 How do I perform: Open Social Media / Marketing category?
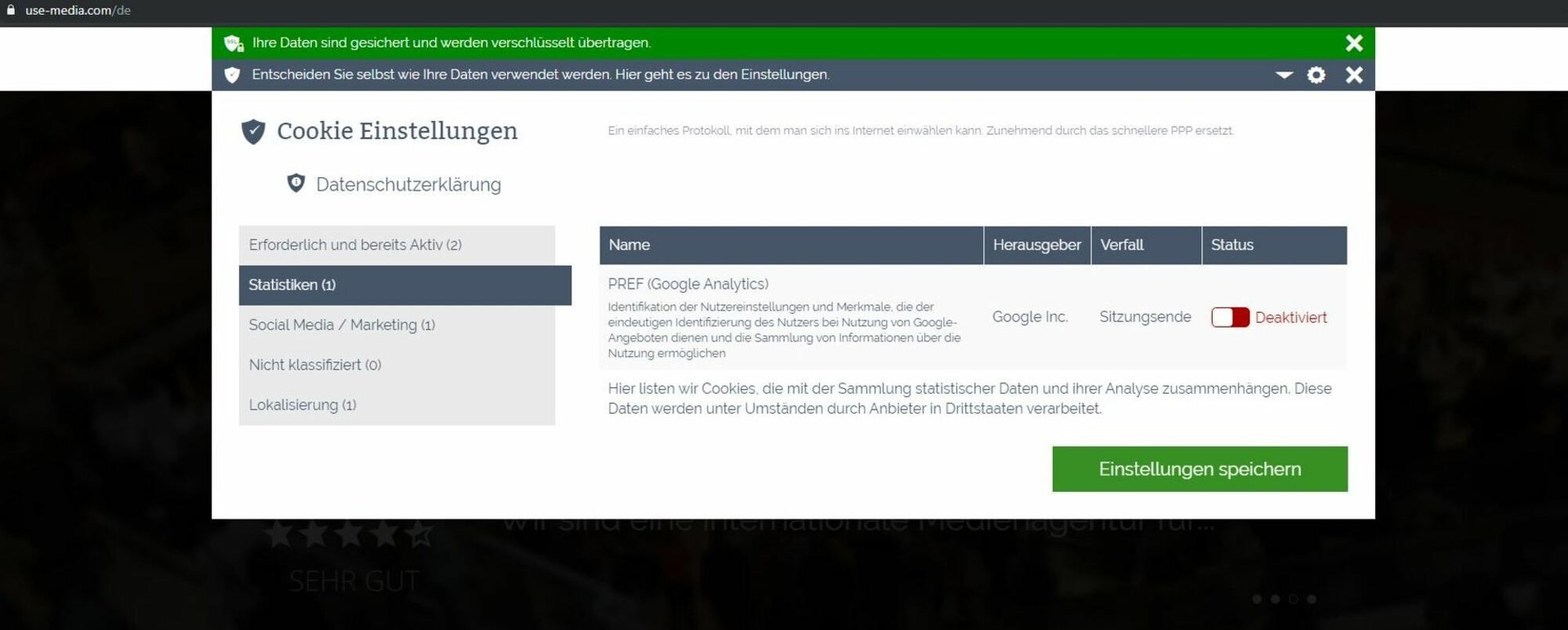[397, 325]
